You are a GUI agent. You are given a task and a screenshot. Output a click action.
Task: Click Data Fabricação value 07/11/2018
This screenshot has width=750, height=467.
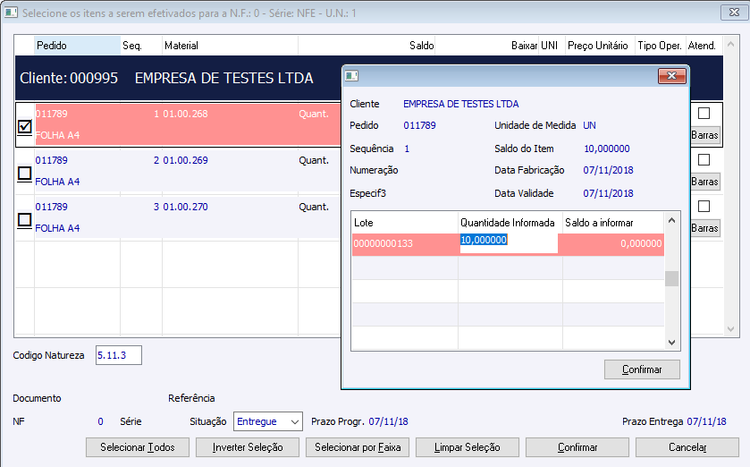pos(608,170)
